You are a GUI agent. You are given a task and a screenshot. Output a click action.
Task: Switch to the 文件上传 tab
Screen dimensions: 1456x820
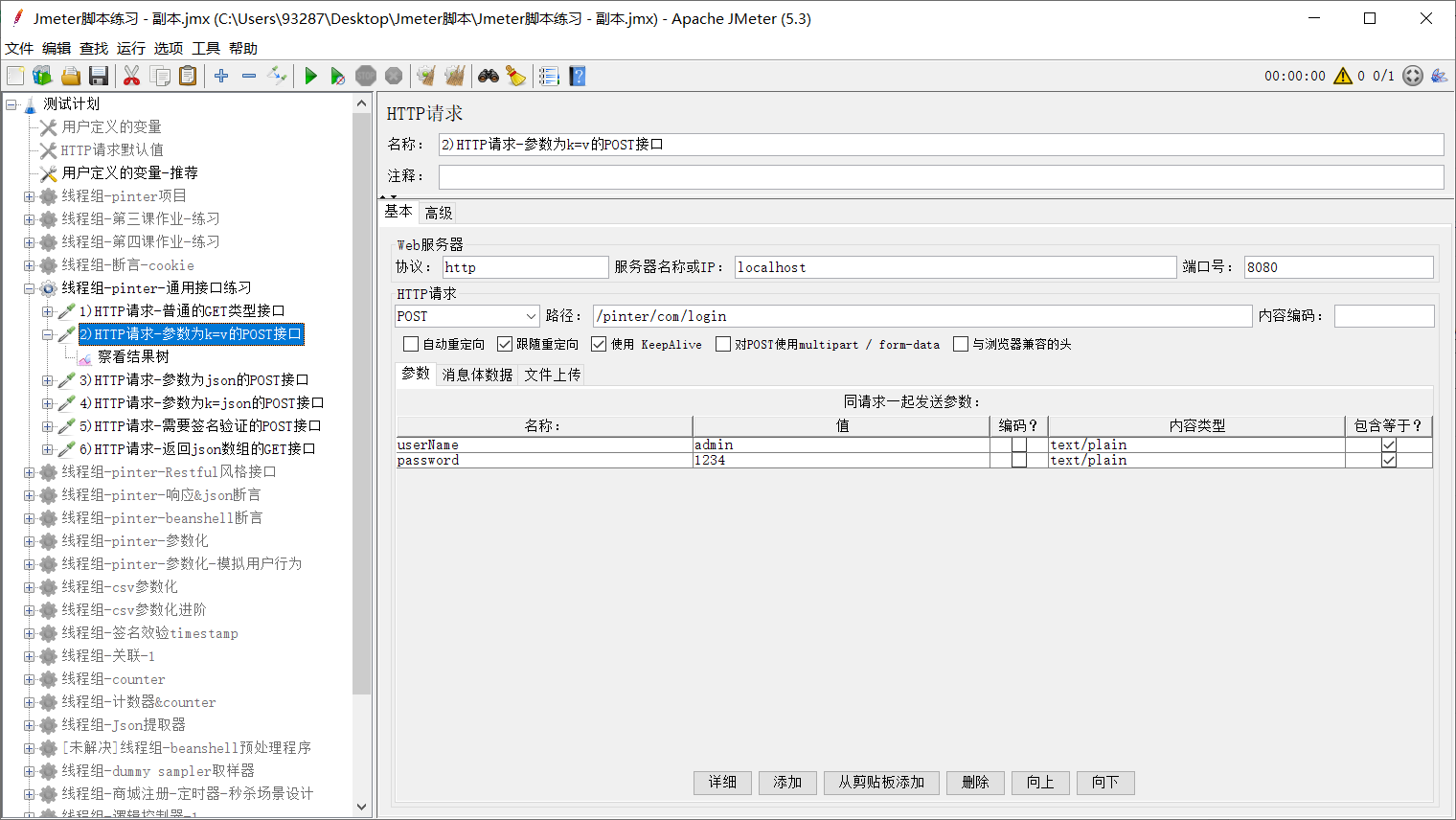coord(553,375)
